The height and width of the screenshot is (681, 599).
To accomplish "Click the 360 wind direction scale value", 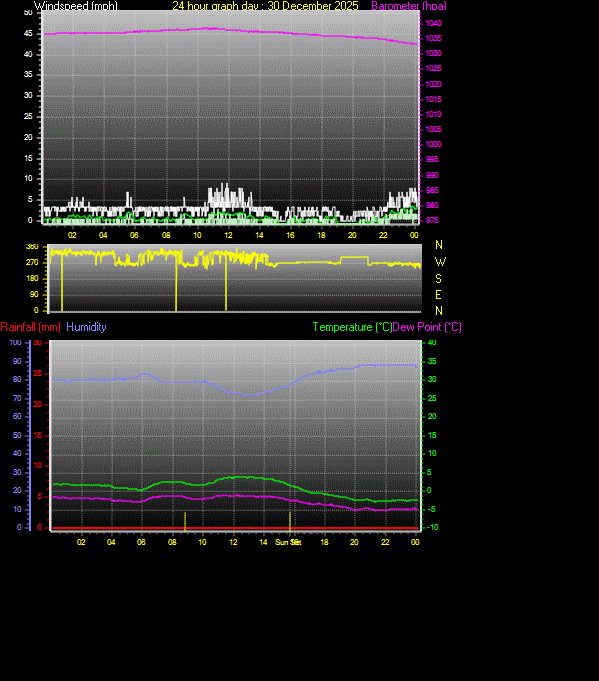I will (x=32, y=246).
